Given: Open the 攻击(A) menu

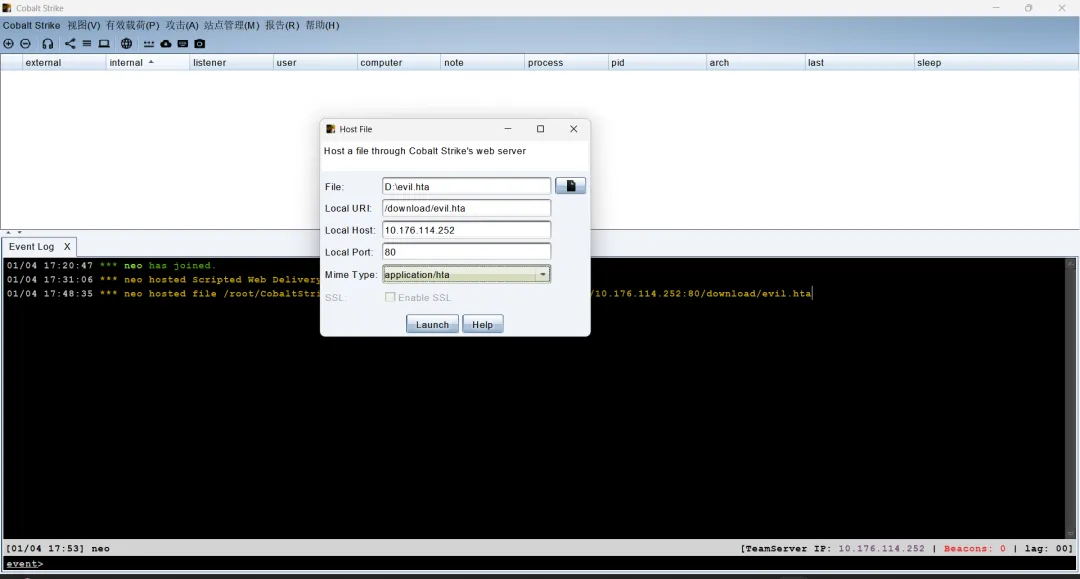Looking at the screenshot, I should (x=182, y=25).
